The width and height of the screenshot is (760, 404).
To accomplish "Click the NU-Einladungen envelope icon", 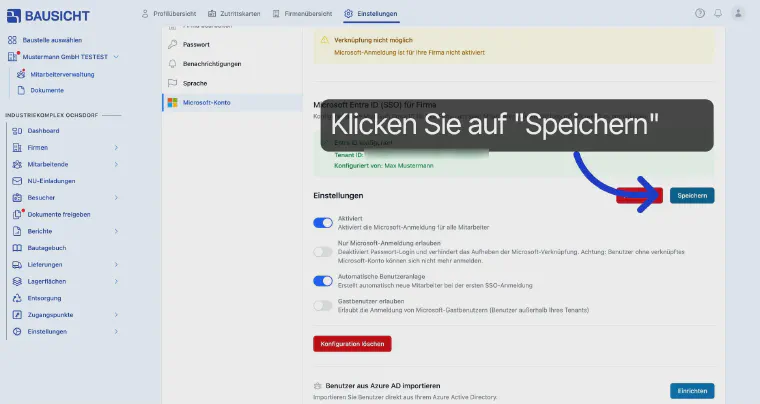I will pyautogui.click(x=17, y=181).
